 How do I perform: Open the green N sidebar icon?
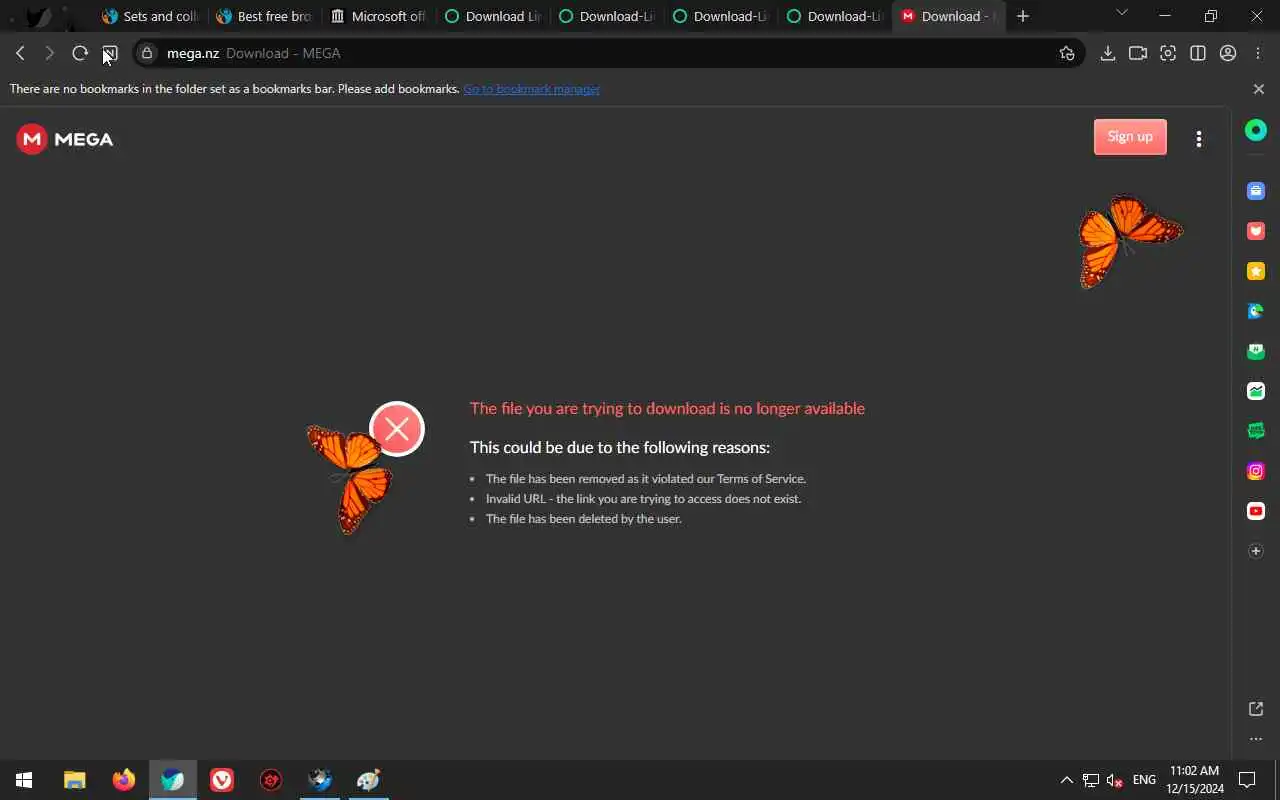(x=1256, y=351)
